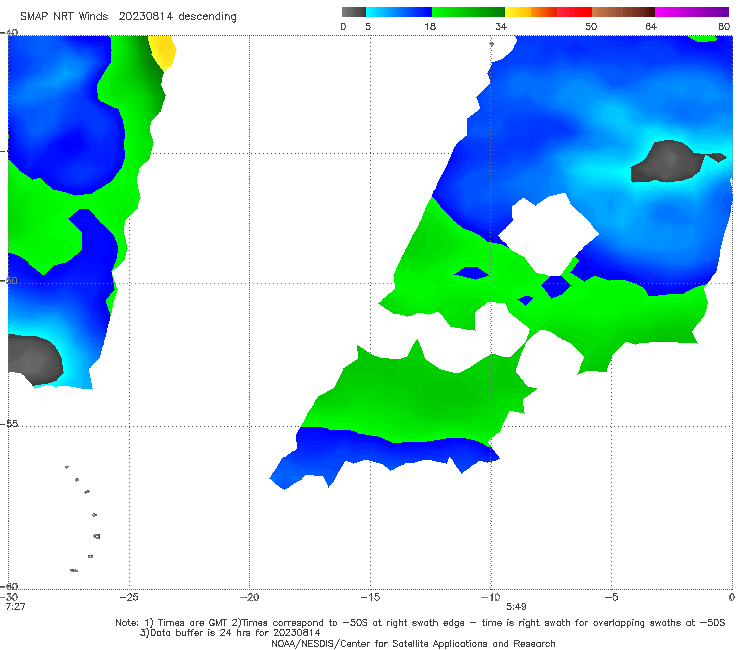Click the "64" label under the color bar
740x650 pixels.
(651, 26)
